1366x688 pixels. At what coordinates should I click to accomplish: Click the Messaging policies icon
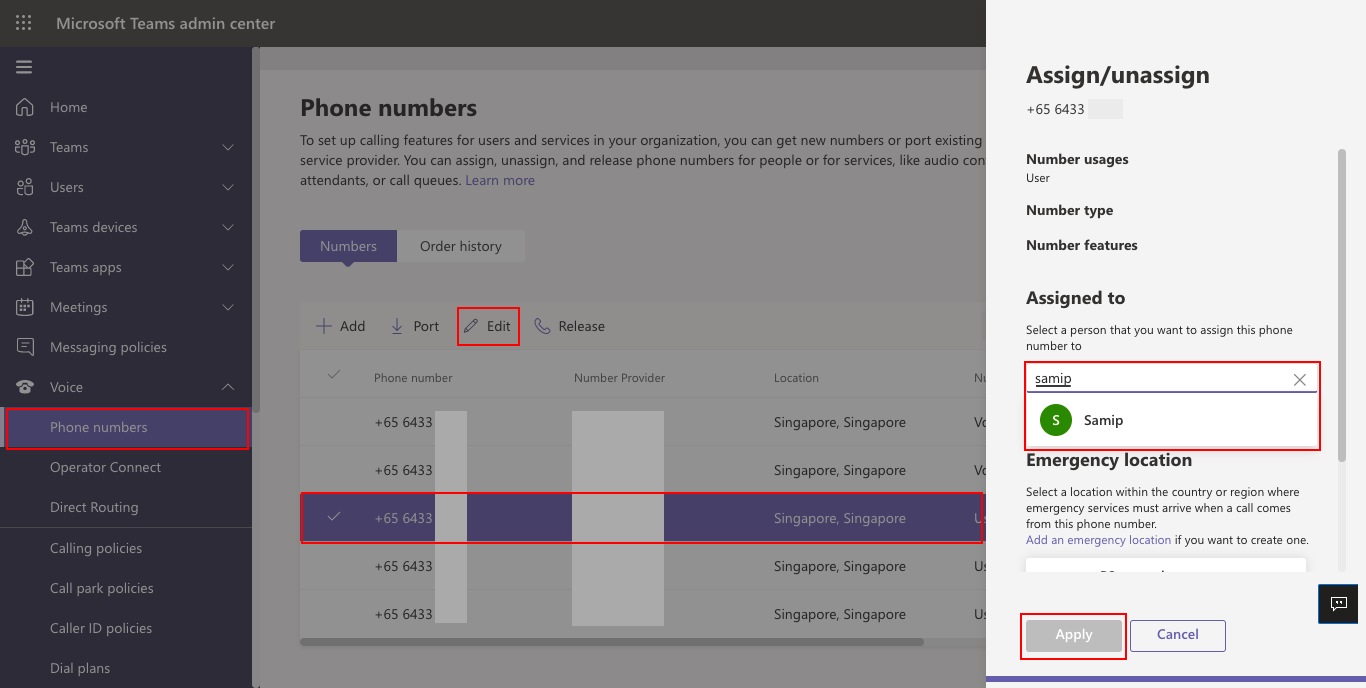click(25, 347)
